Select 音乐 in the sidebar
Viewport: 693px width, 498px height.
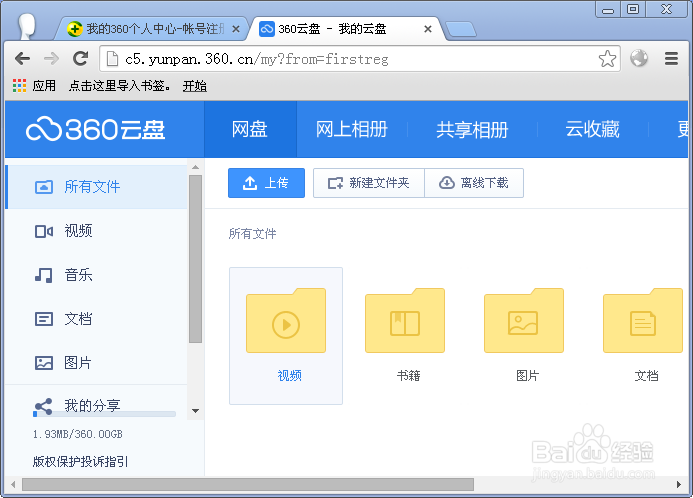click(x=96, y=275)
